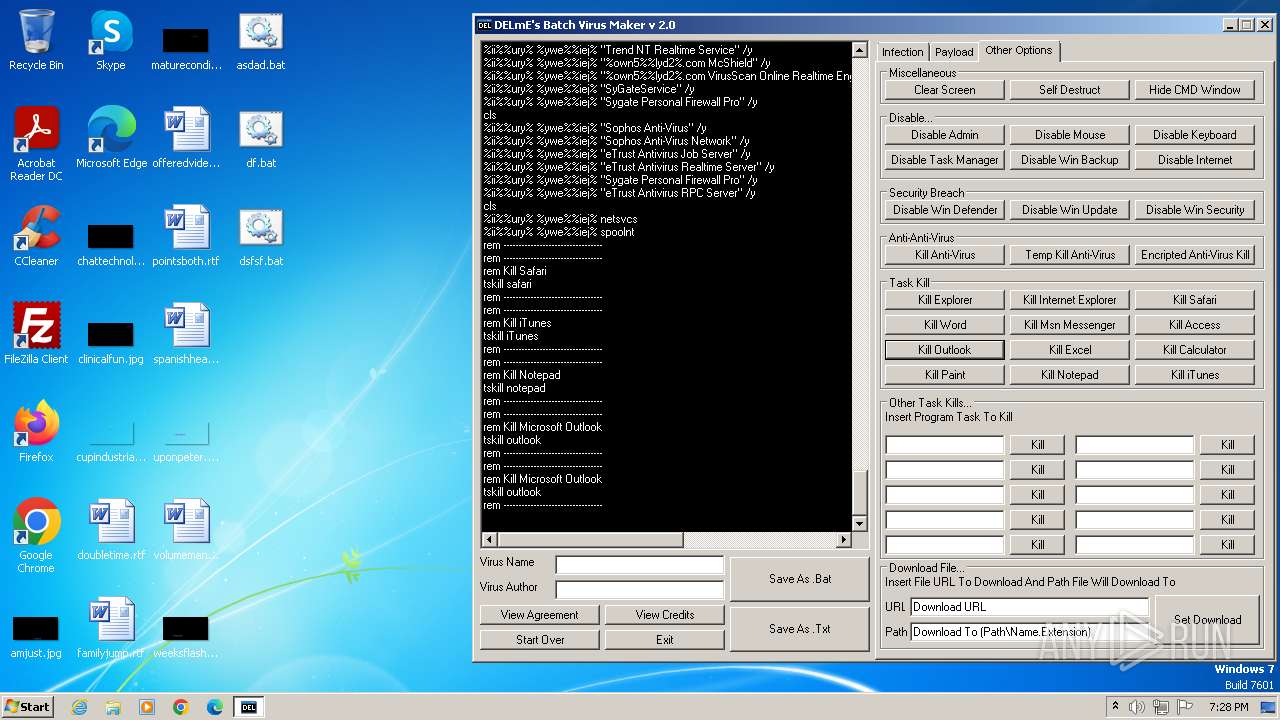Click Hide CMD Window button
Image resolution: width=1280 pixels, height=720 pixels.
(x=1194, y=90)
